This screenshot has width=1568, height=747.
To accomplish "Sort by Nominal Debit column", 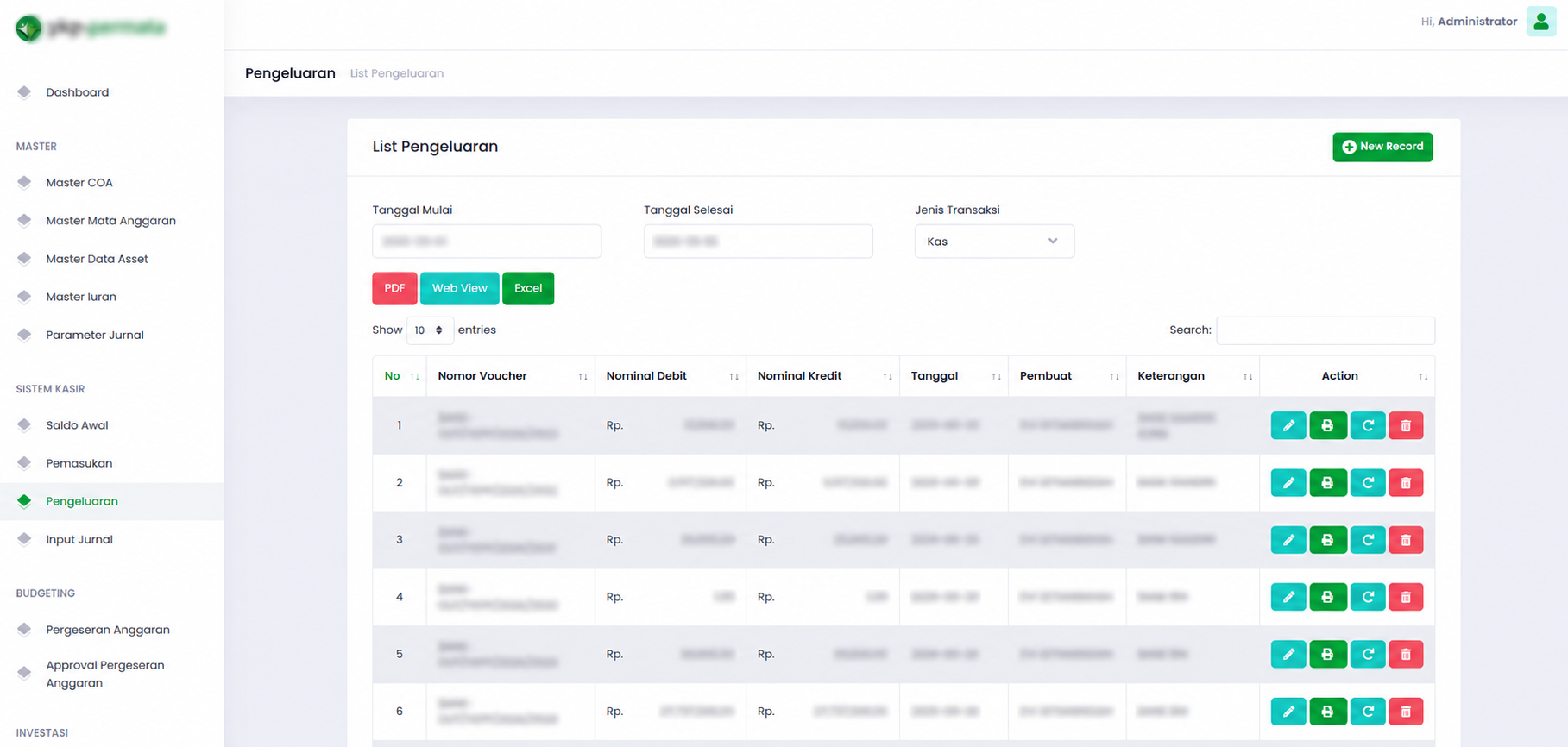I will pyautogui.click(x=671, y=376).
